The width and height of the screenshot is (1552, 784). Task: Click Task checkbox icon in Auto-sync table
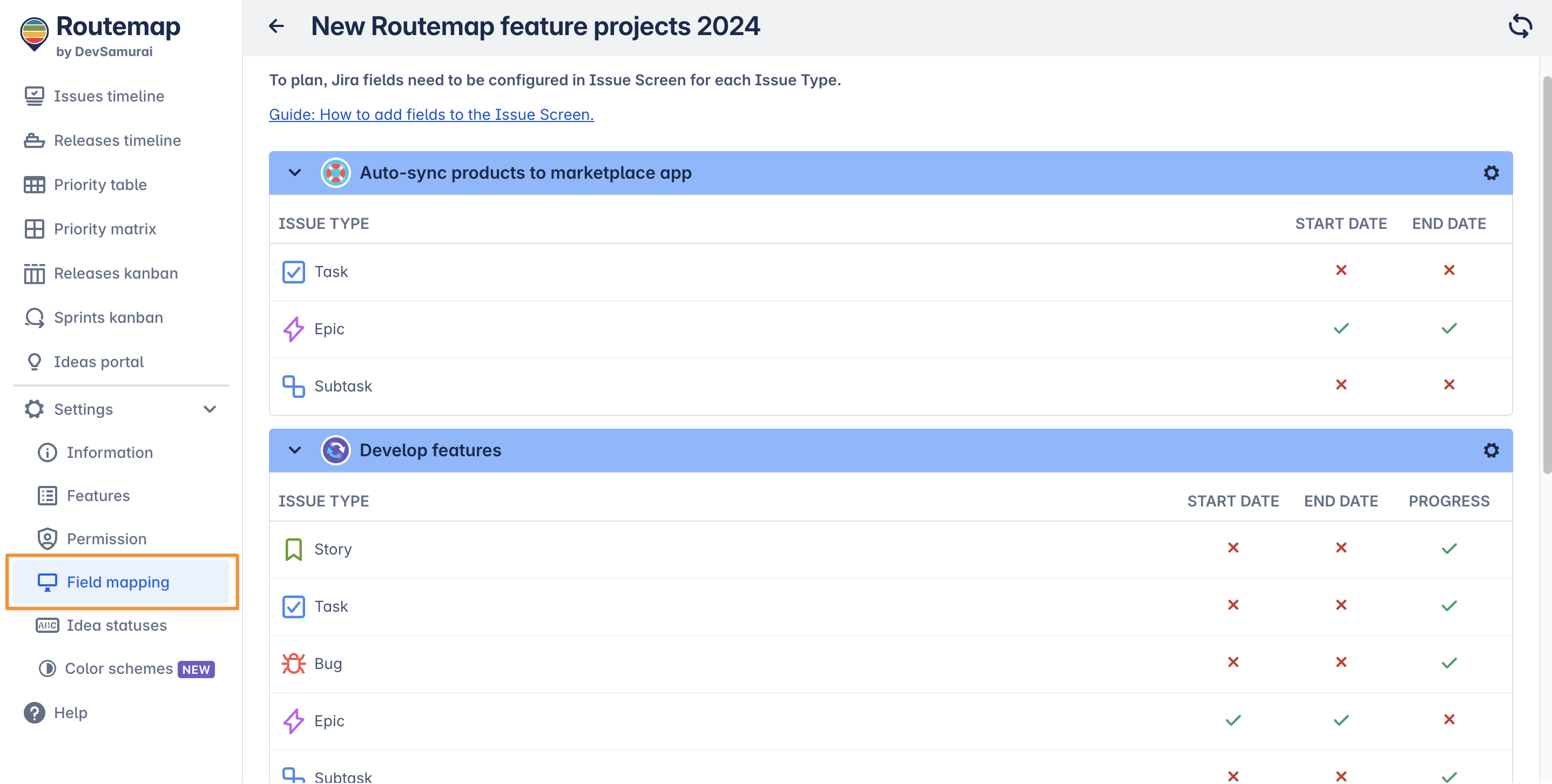click(293, 272)
